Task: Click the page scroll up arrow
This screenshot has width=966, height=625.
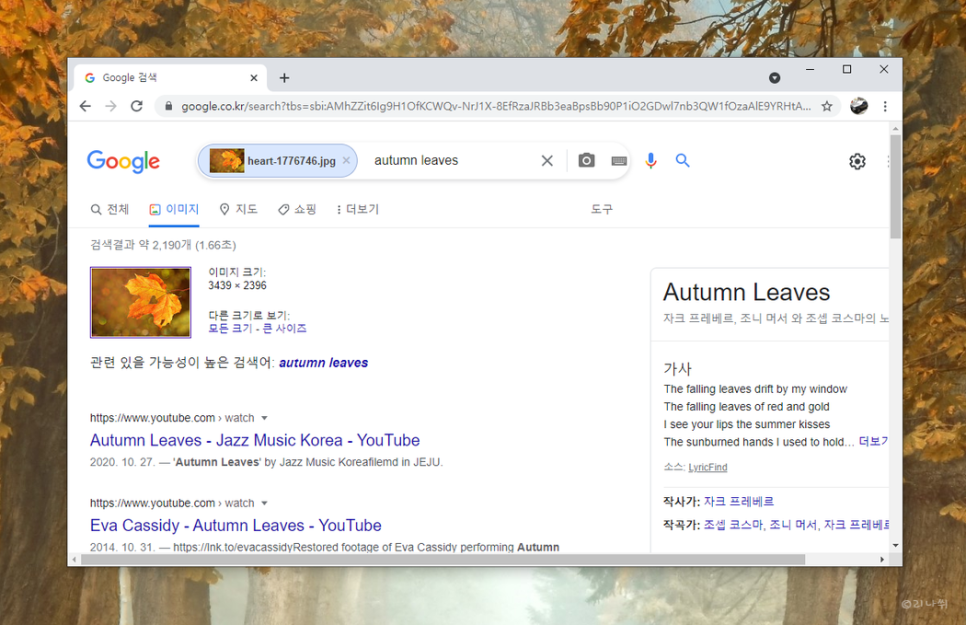Action: [x=896, y=128]
